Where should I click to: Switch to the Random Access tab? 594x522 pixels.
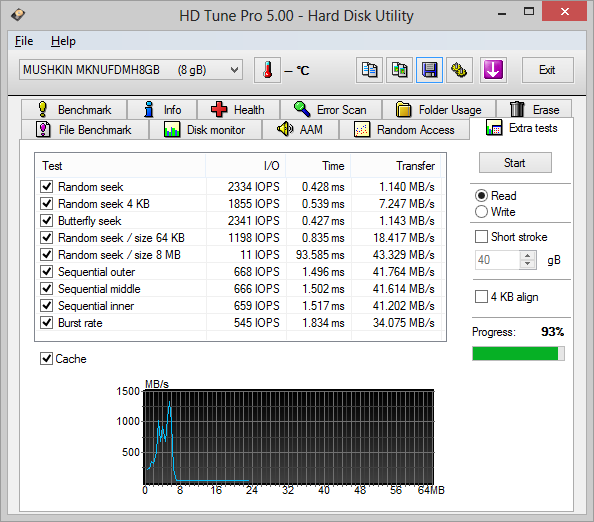(404, 130)
